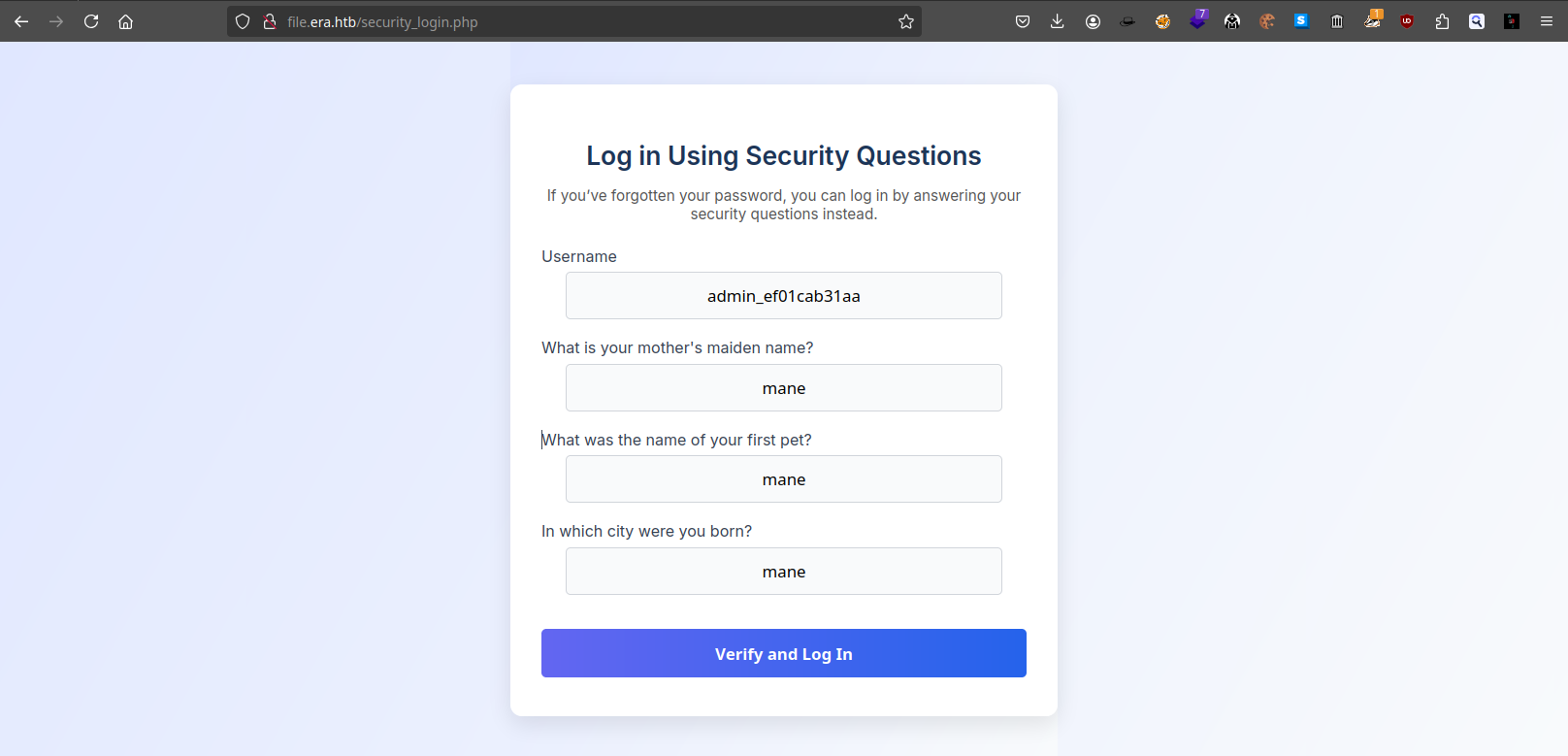Open the extensions puzzle piece menu
The width and height of the screenshot is (1568, 756).
(x=1442, y=21)
